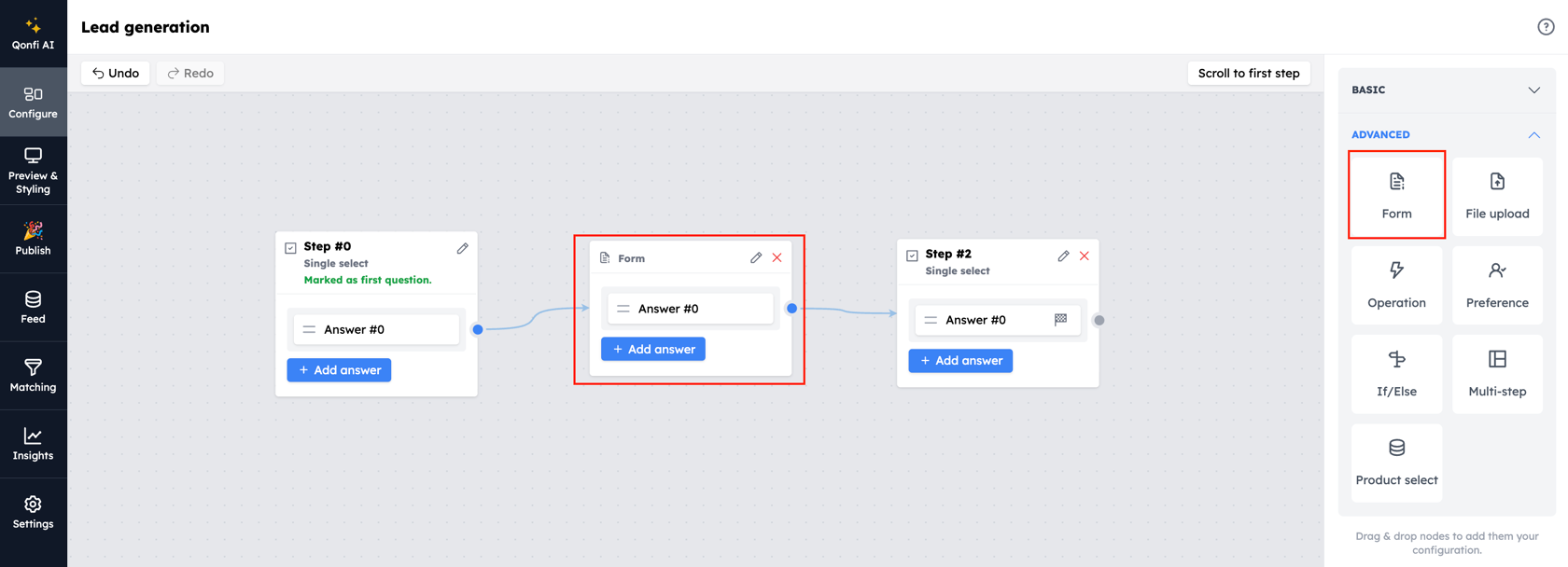1568x567 pixels.
Task: Edit Step #0 with pencil icon
Action: 462,248
